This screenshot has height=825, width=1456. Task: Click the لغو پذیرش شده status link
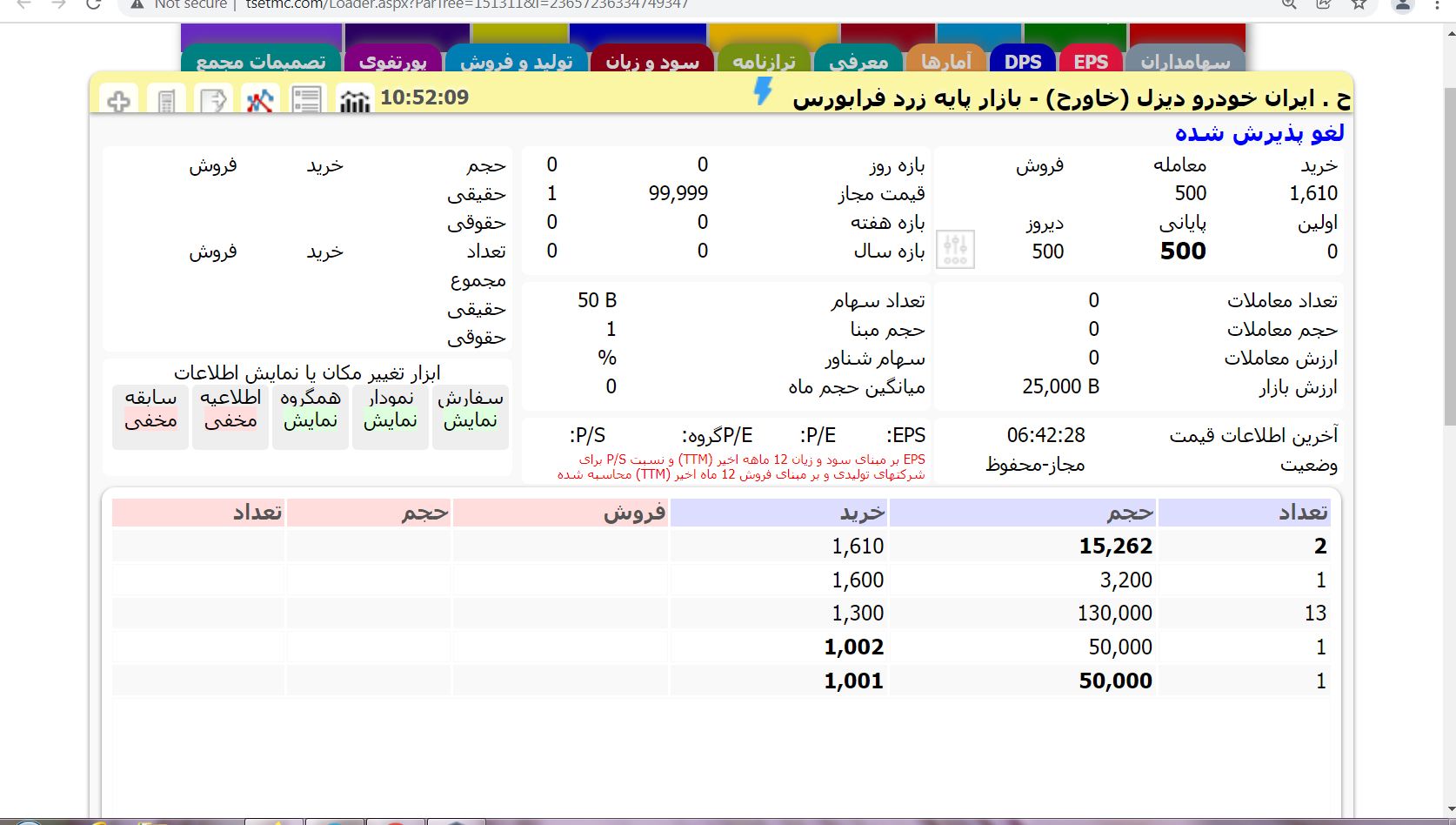1259,132
